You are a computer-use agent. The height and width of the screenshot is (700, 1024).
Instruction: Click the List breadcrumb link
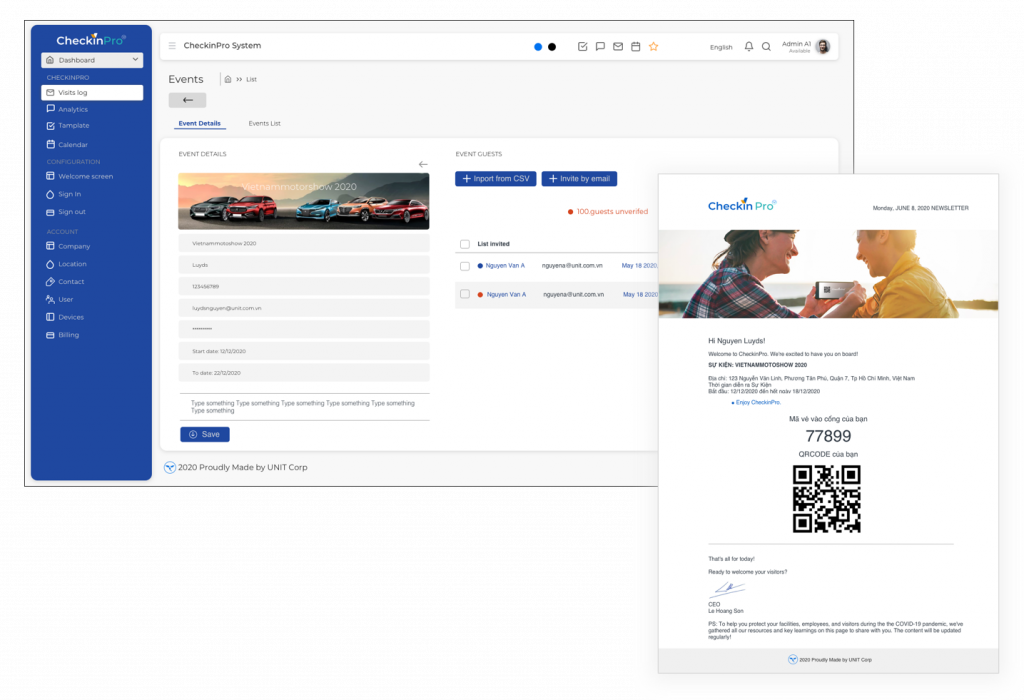(251, 79)
